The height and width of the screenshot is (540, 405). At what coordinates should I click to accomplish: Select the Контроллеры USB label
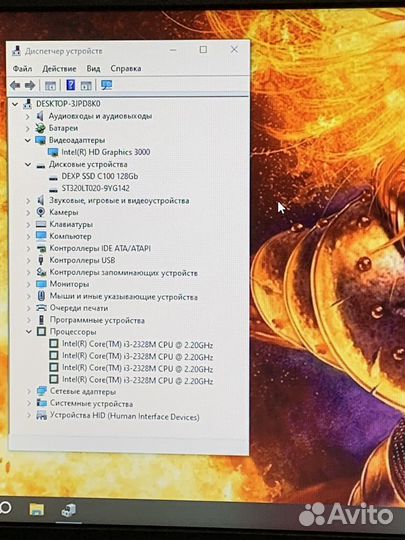82,260
